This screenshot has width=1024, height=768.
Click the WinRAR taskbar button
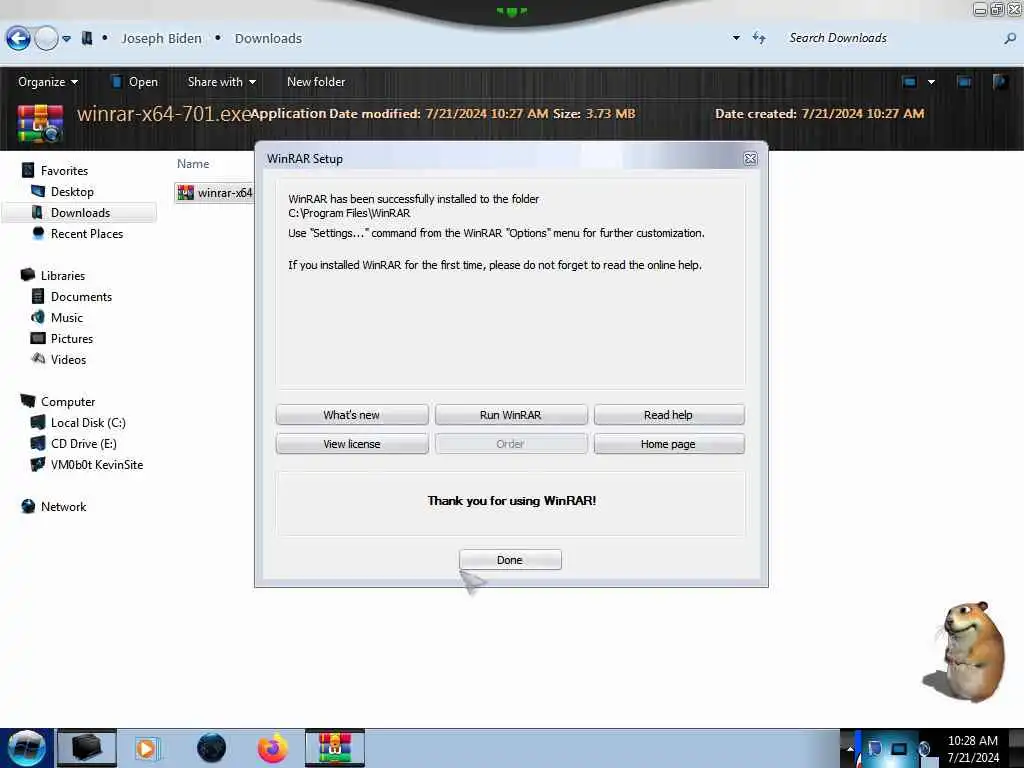[x=334, y=748]
